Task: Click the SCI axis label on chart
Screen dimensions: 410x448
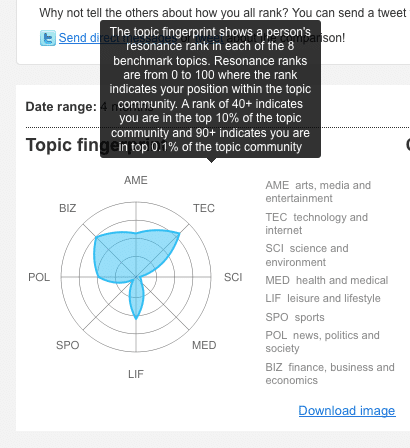Action: [233, 277]
